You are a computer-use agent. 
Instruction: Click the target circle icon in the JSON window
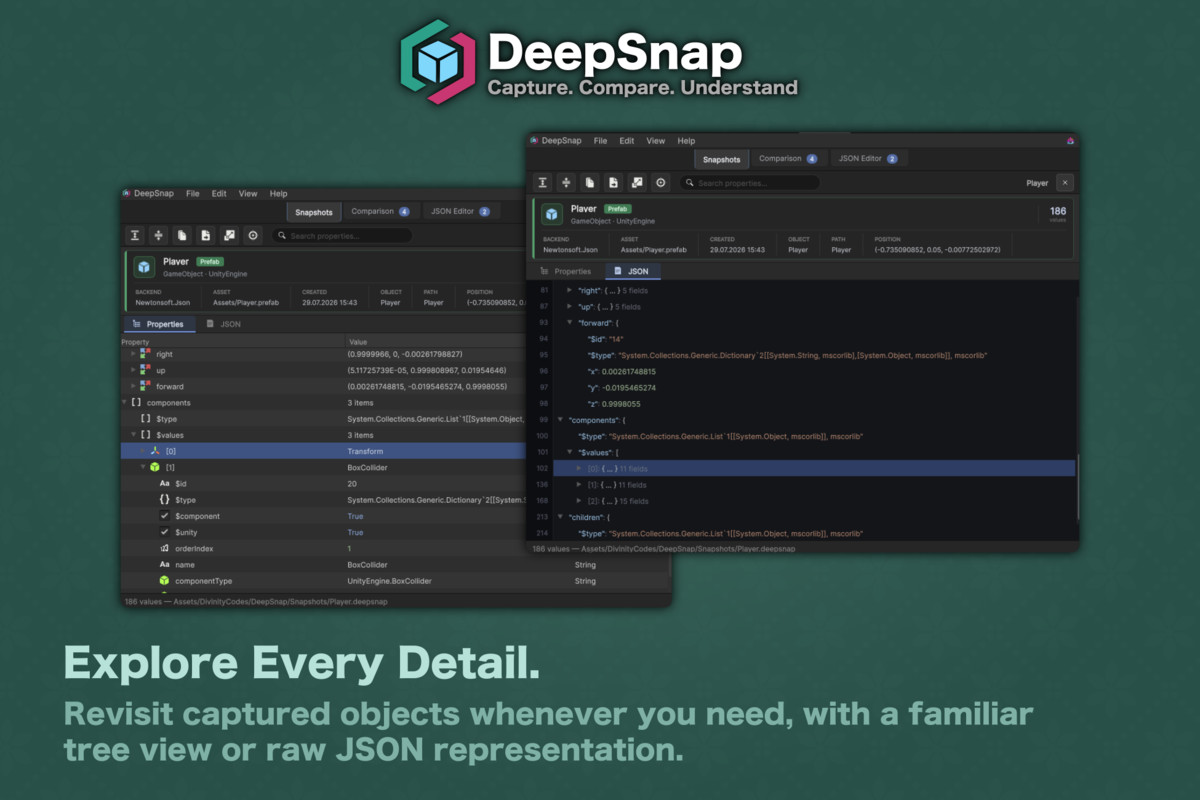(660, 183)
